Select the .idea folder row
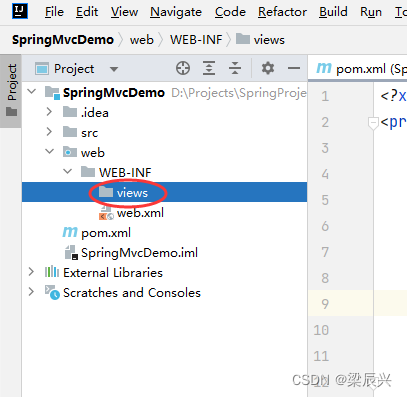 tap(164, 112)
